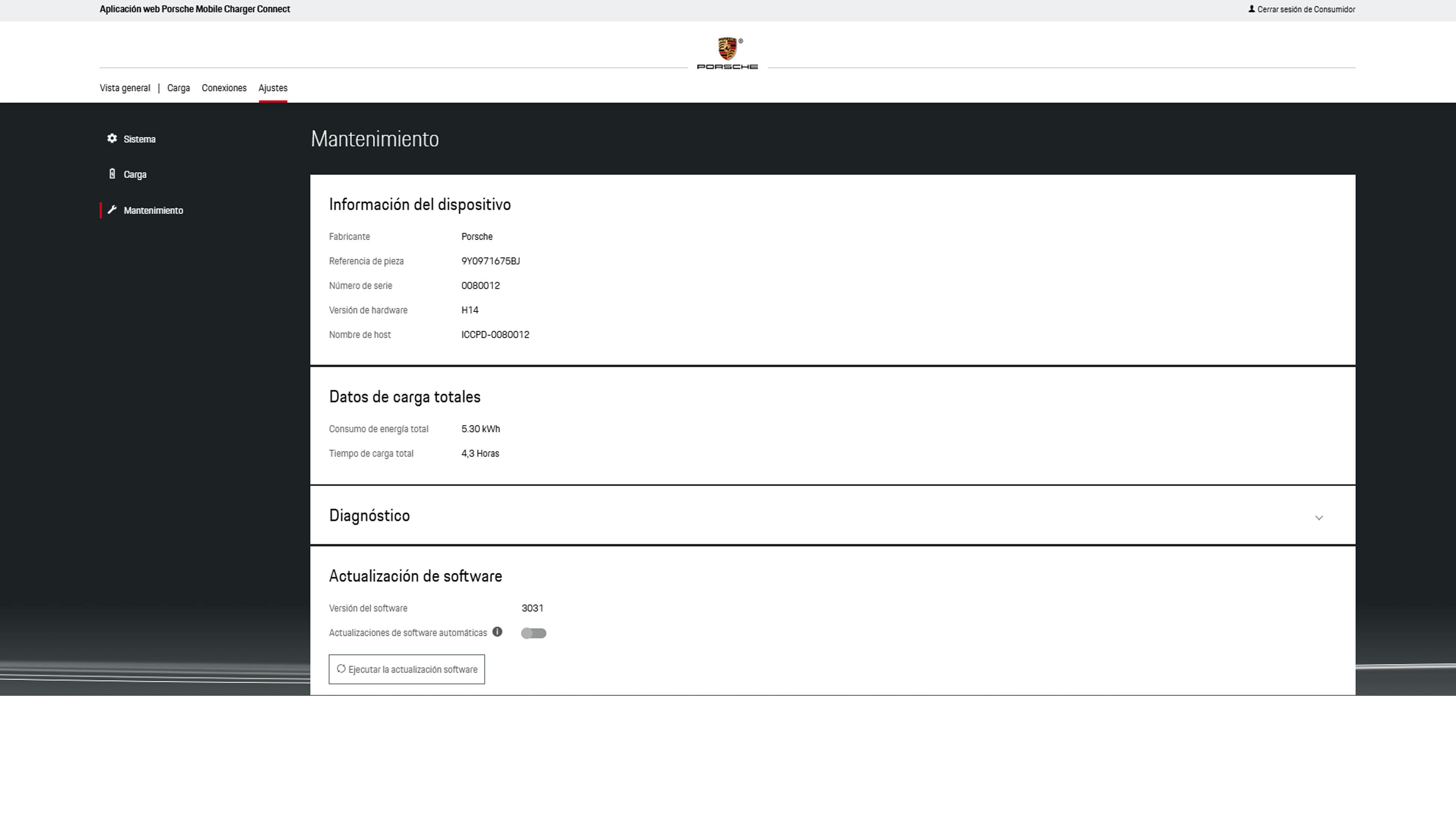The image size is (1456, 819).
Task: Click the Número de serie label
Action: pyautogui.click(x=361, y=286)
